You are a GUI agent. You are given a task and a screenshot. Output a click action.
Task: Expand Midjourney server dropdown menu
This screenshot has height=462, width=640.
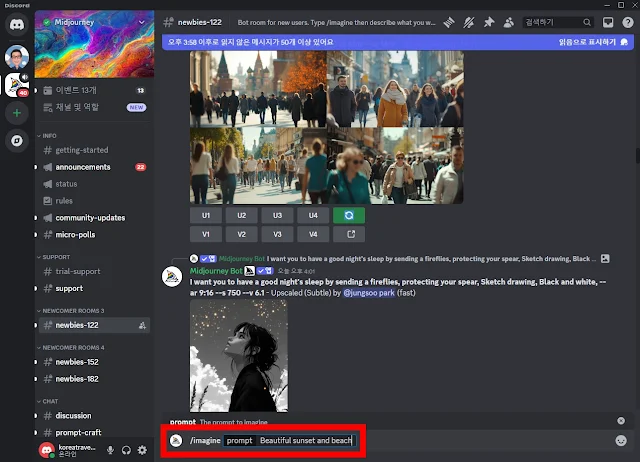142,22
